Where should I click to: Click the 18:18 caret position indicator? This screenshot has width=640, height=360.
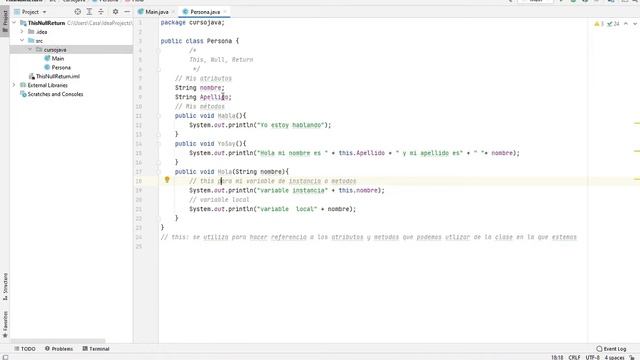click(557, 357)
